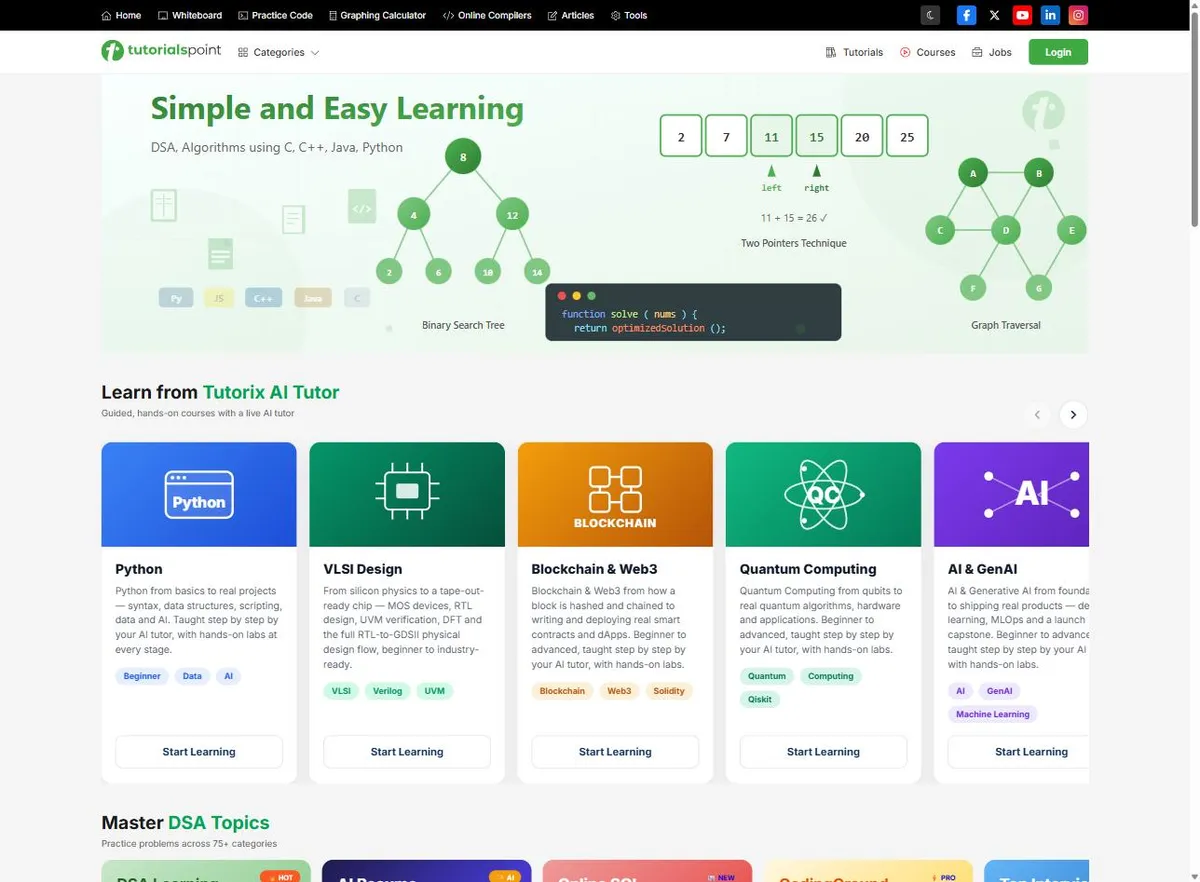Start Learning Blockchain & Web3 course

point(615,752)
